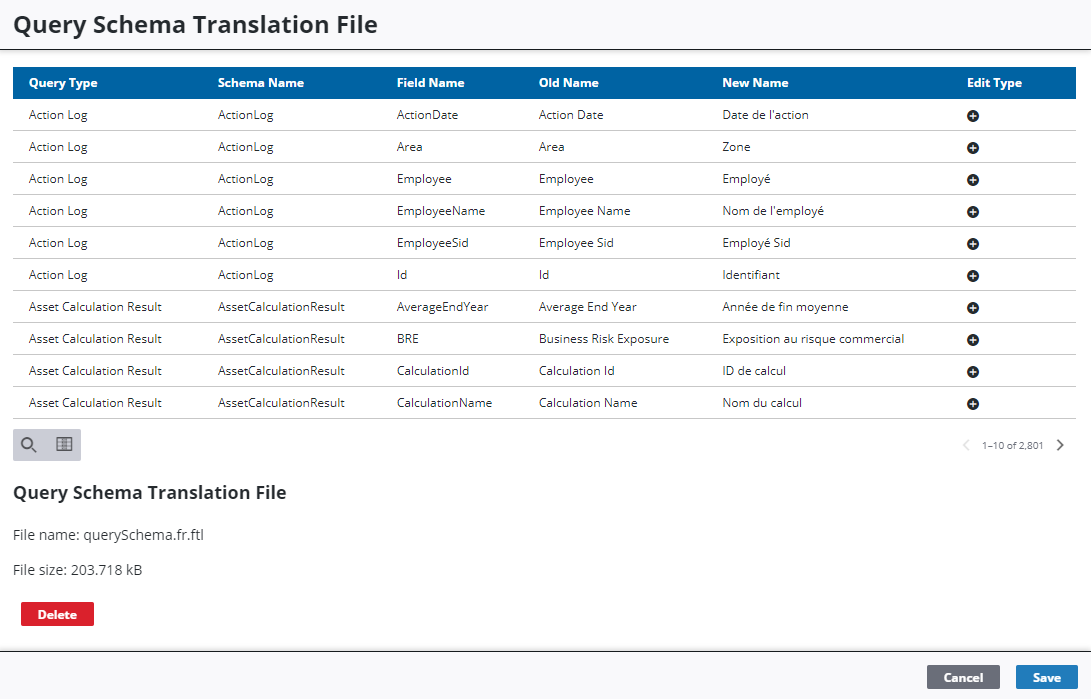The width and height of the screenshot is (1091, 699).
Task: Sort by Schema Name column header
Action: pos(260,83)
